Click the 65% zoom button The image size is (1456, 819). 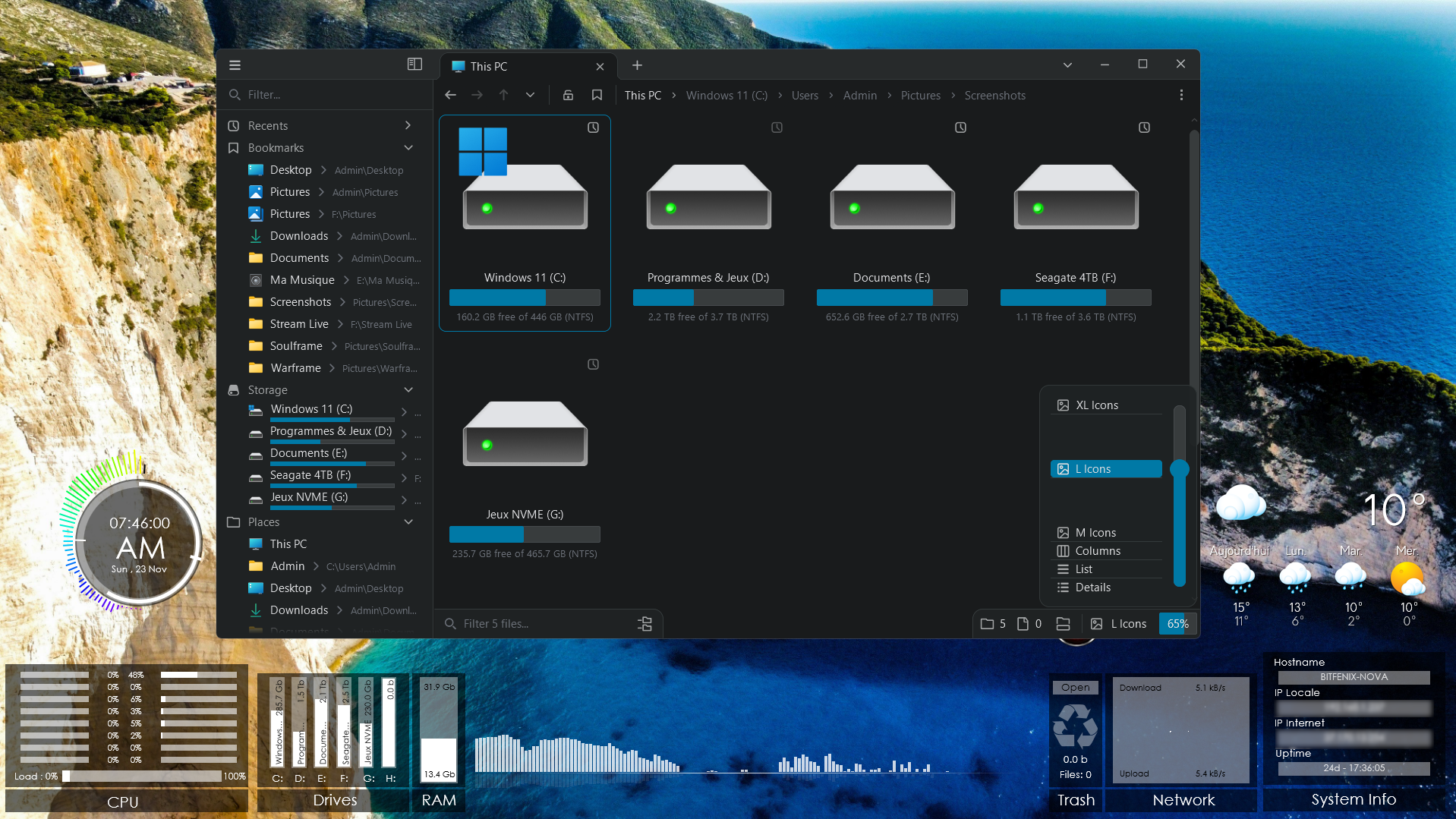(1177, 624)
